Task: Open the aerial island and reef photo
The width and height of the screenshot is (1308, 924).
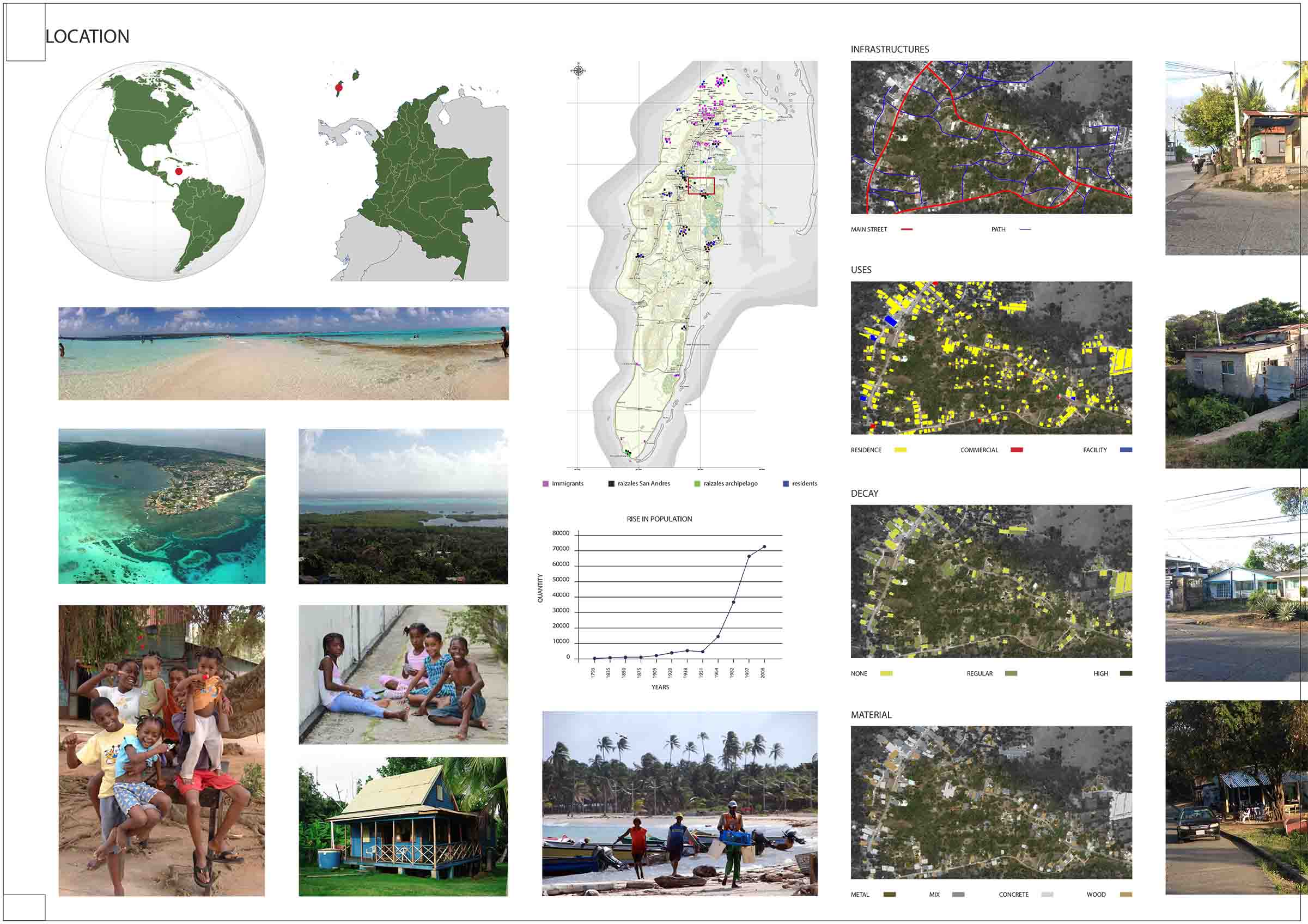Action: tap(162, 507)
